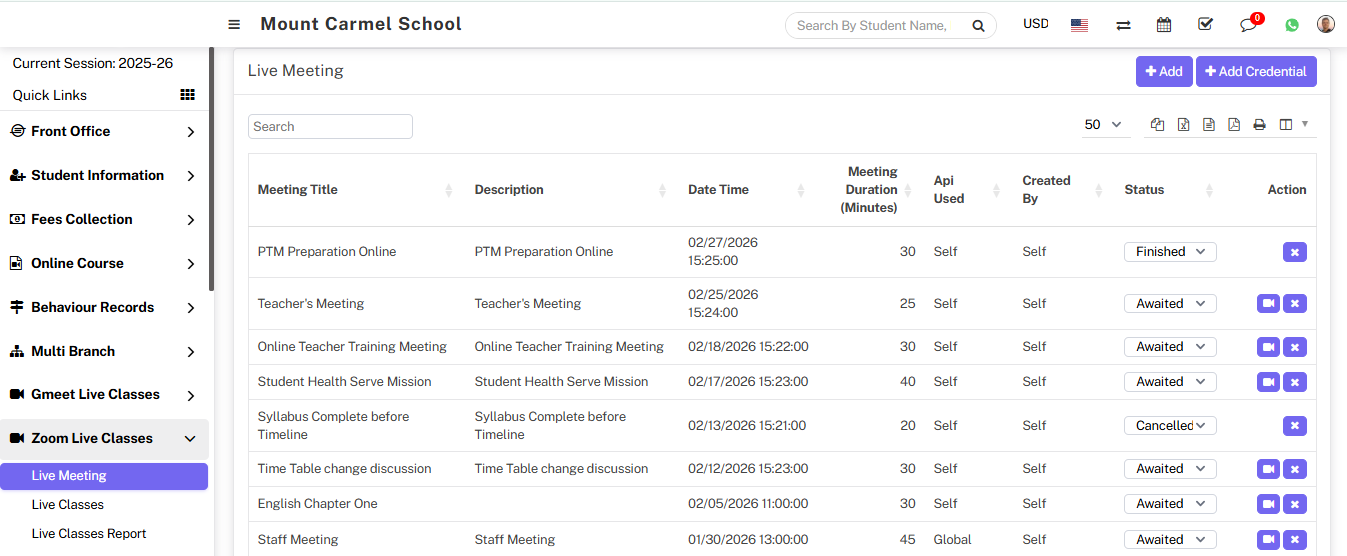The height and width of the screenshot is (556, 1347).
Task: Click the Add Credential button
Action: [1256, 71]
